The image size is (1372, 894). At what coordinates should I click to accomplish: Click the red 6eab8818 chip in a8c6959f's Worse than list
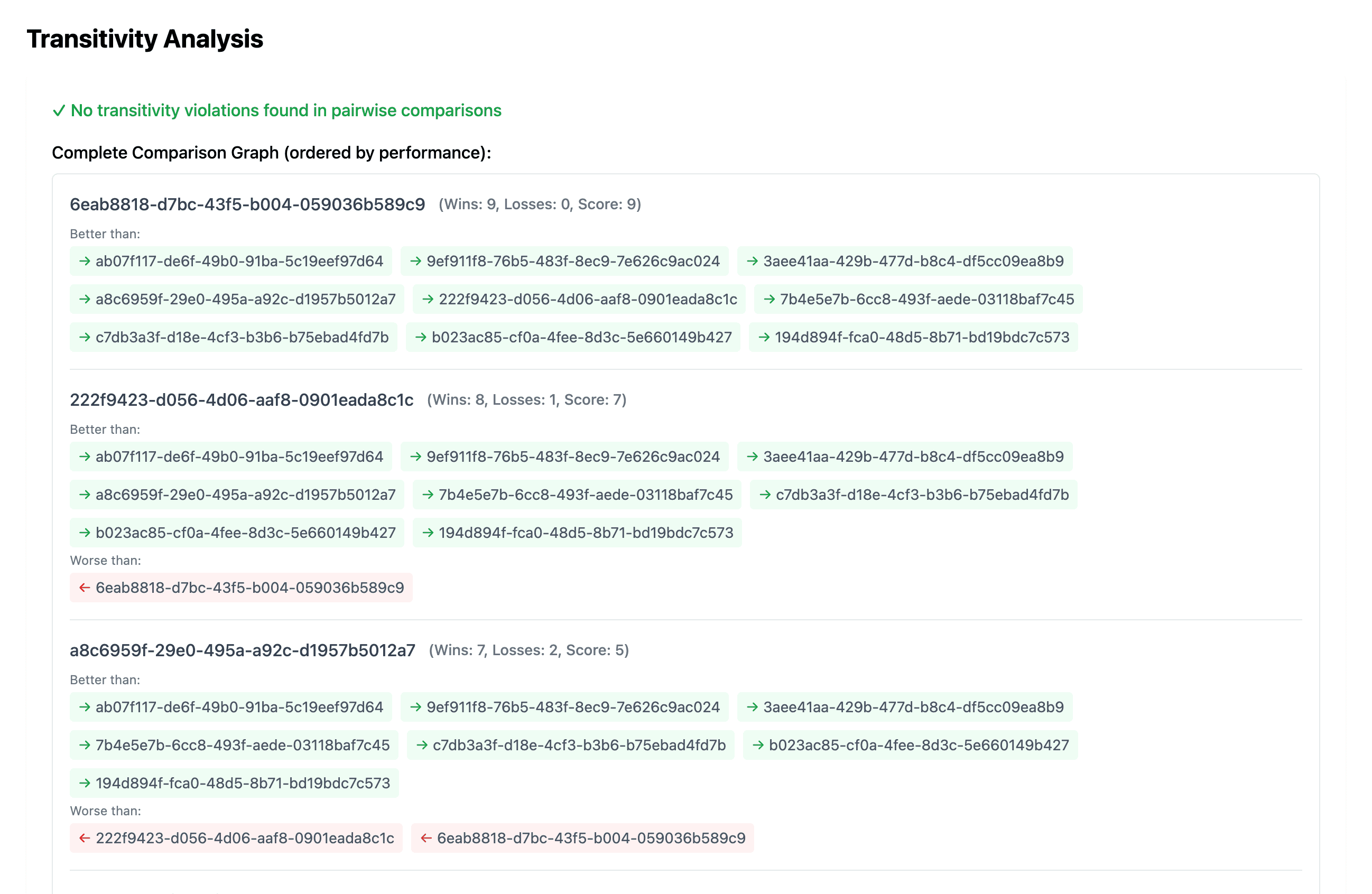pos(582,838)
